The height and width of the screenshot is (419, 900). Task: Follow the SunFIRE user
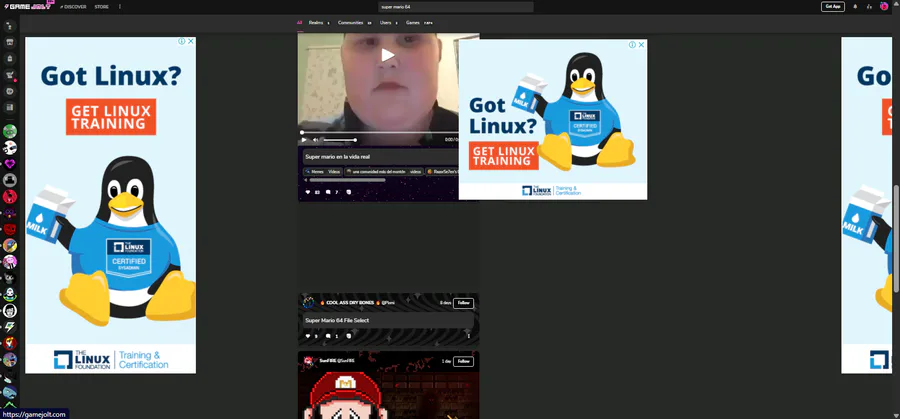[x=463, y=361]
